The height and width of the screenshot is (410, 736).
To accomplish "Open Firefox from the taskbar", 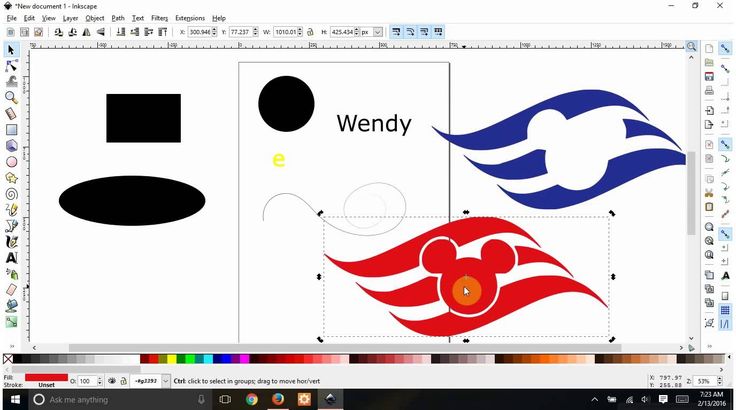I will [x=278, y=400].
